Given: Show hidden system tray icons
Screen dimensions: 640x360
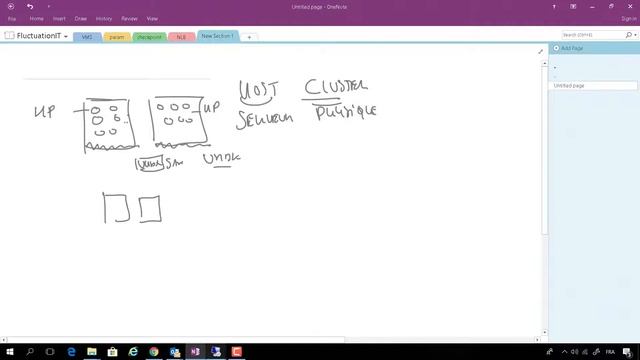Looking at the screenshot, I should click(x=564, y=351).
